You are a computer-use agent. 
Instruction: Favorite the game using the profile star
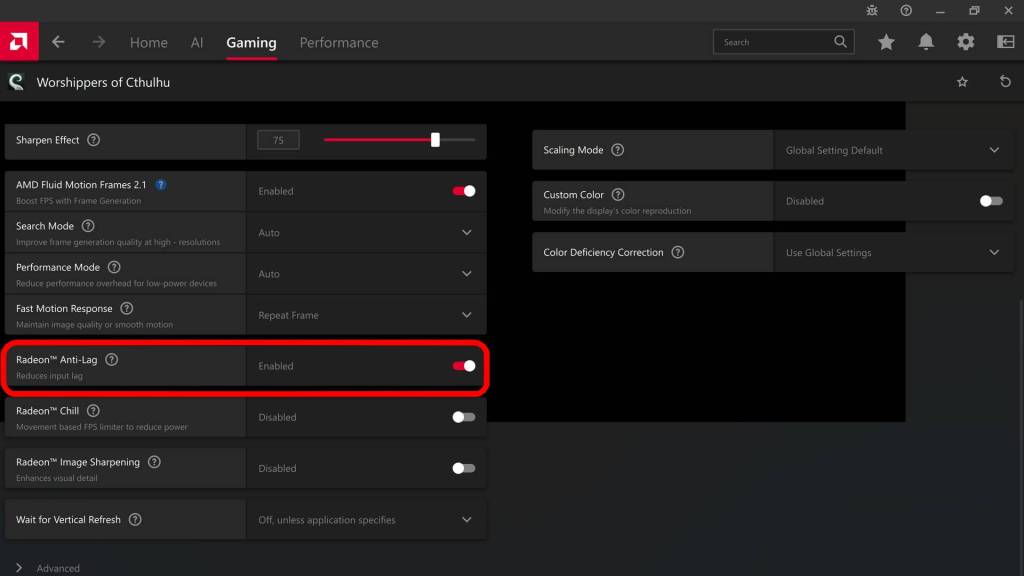962,82
